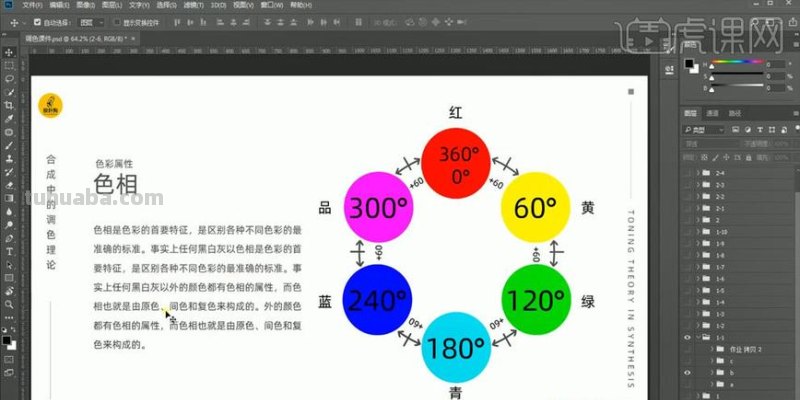This screenshot has width=800, height=400.
Task: Expand the 2-2 layer group
Action: point(698,196)
